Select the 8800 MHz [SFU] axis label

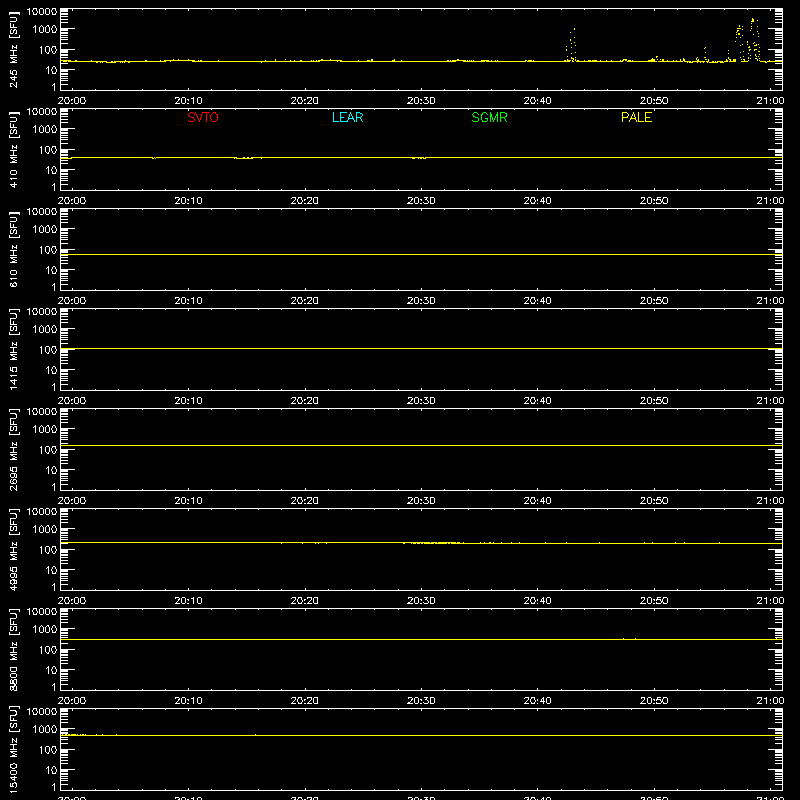(x=13, y=649)
